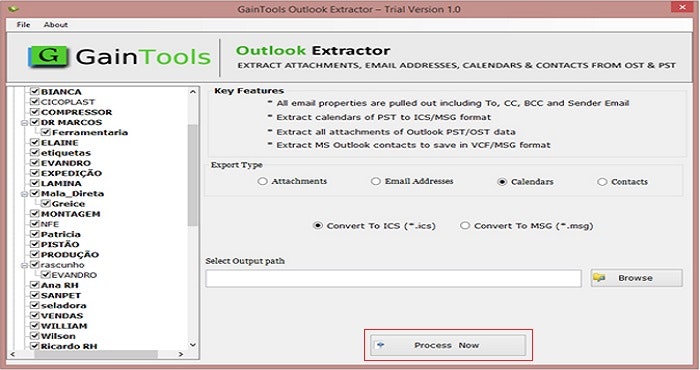700x370 pixels.
Task: Click the Process Now button
Action: (x=448, y=345)
